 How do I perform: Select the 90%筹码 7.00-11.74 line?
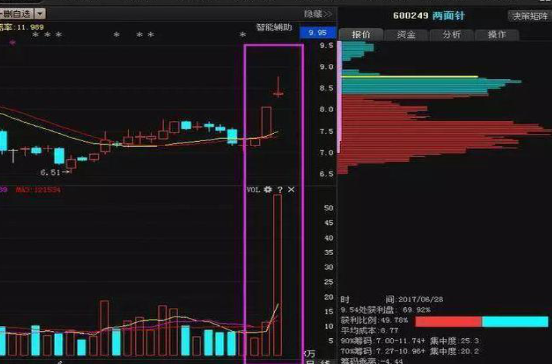coord(383,341)
